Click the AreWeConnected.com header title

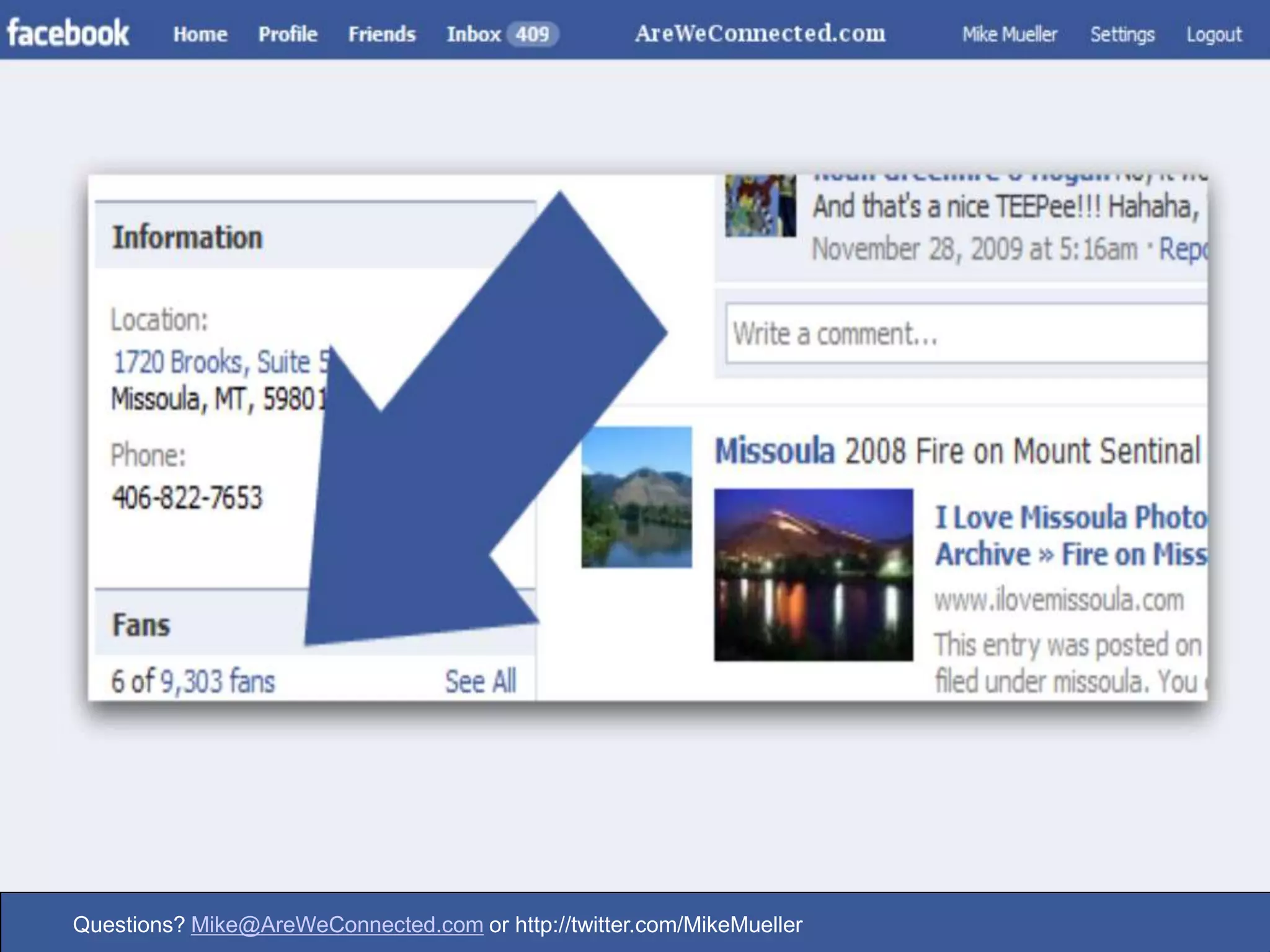760,33
